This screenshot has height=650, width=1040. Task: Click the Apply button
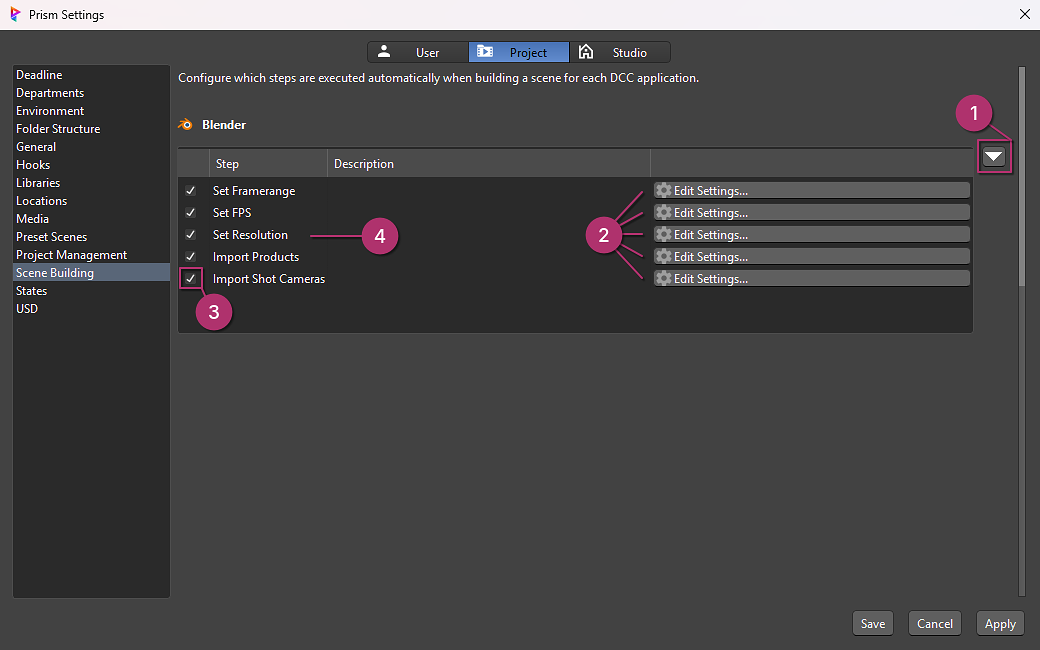pos(1000,623)
